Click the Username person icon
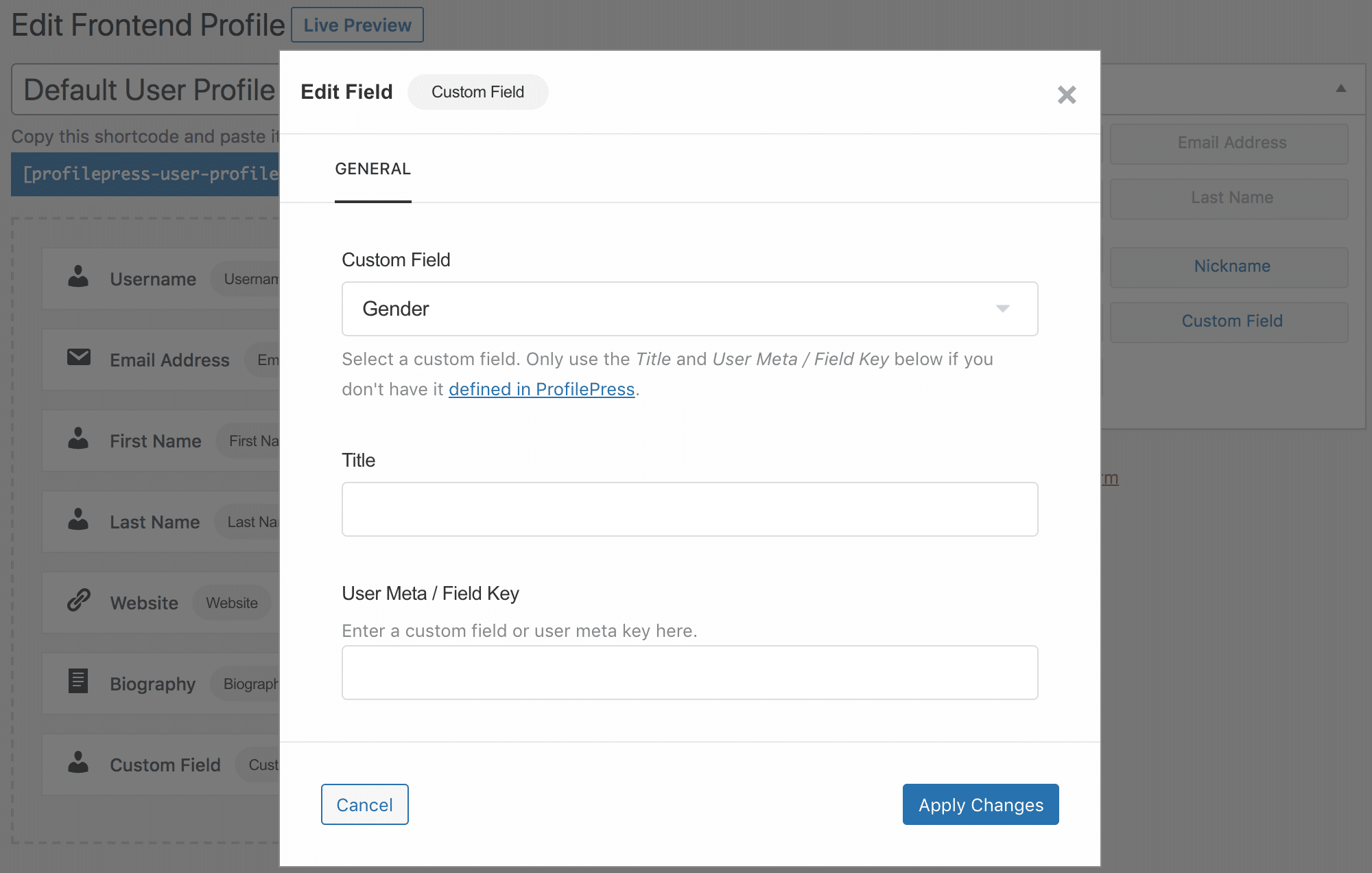1372x873 pixels. pyautogui.click(x=78, y=277)
